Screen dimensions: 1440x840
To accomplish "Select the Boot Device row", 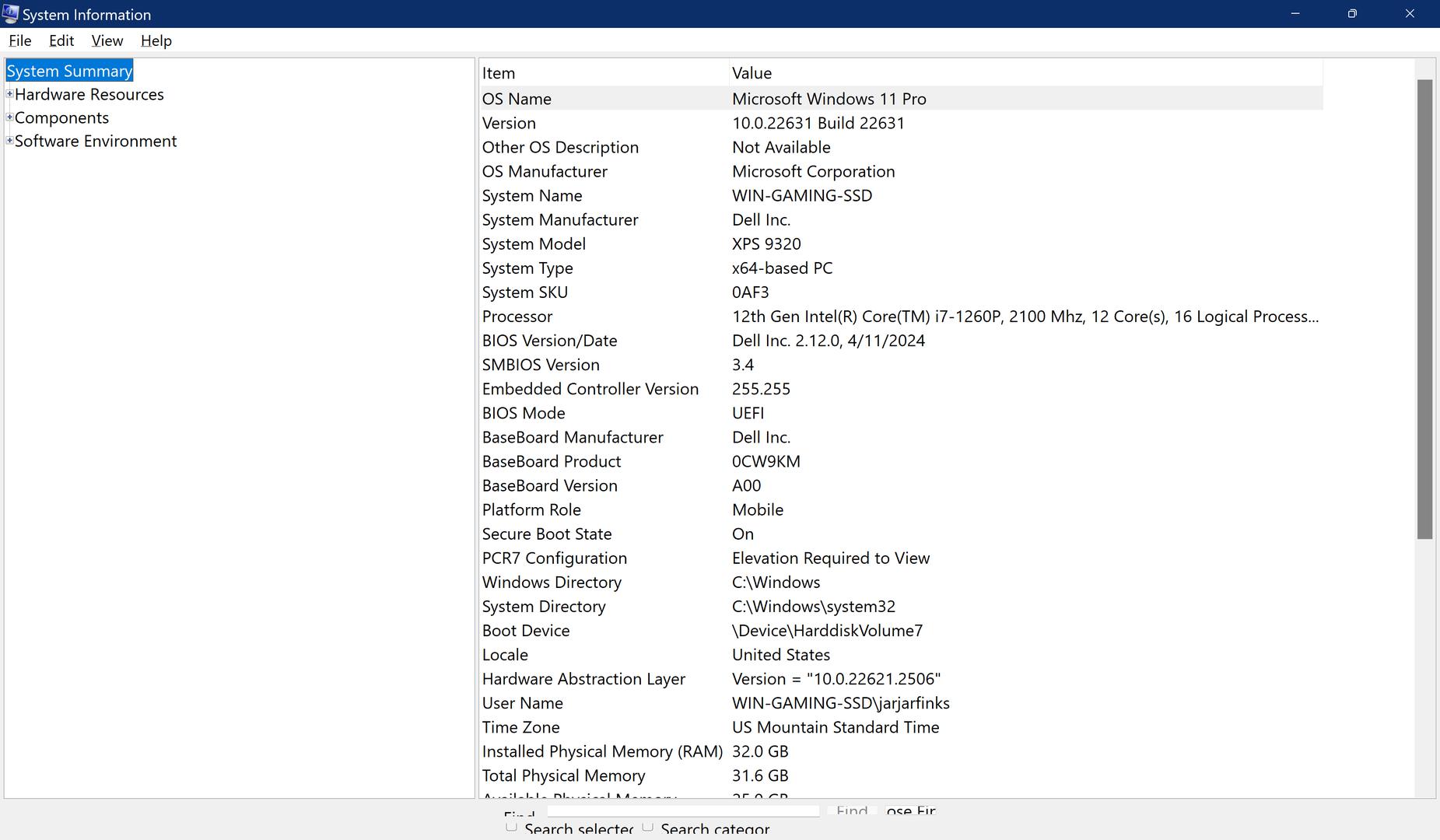I will [901, 629].
